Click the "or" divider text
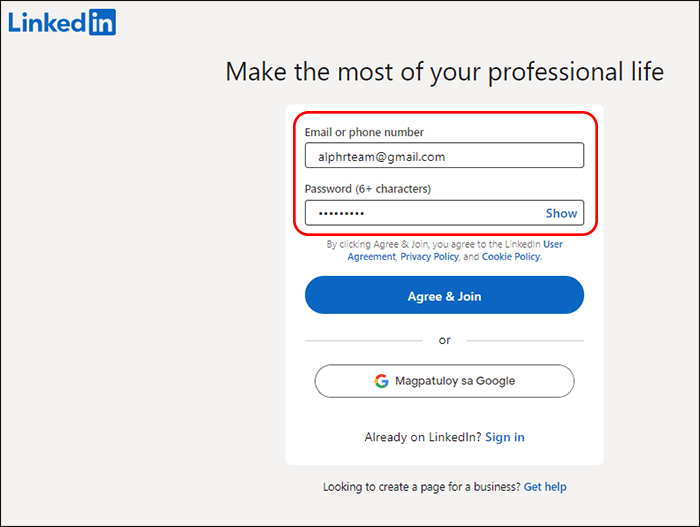 pyautogui.click(x=445, y=340)
